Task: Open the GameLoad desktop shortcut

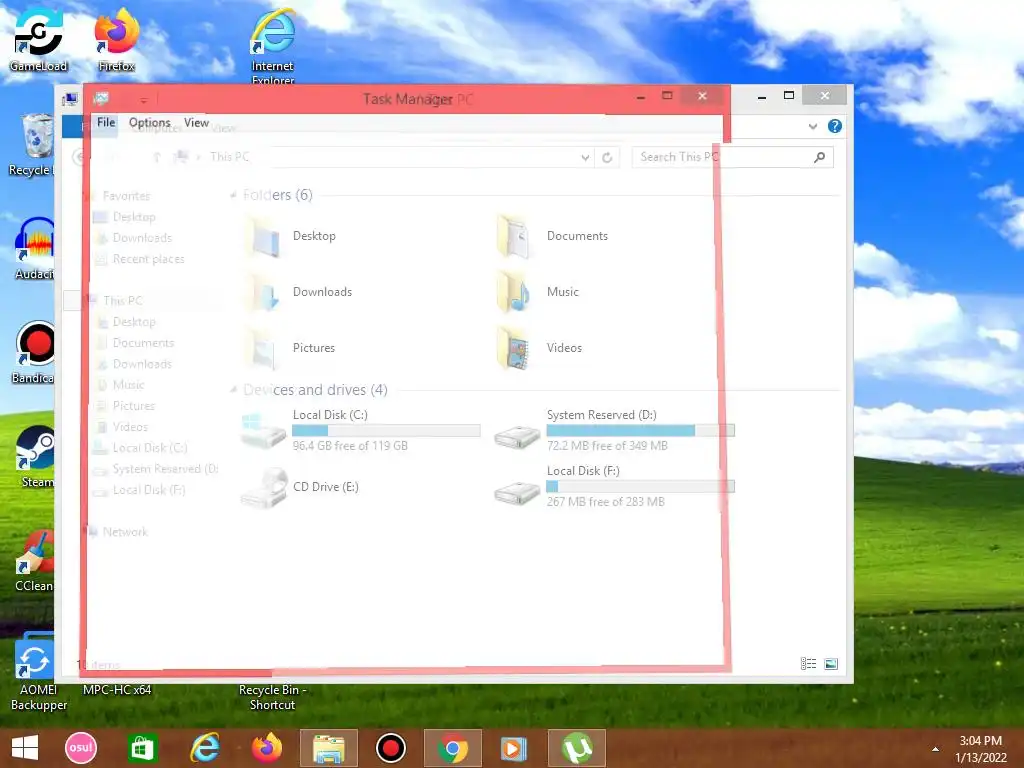Action: (x=38, y=39)
